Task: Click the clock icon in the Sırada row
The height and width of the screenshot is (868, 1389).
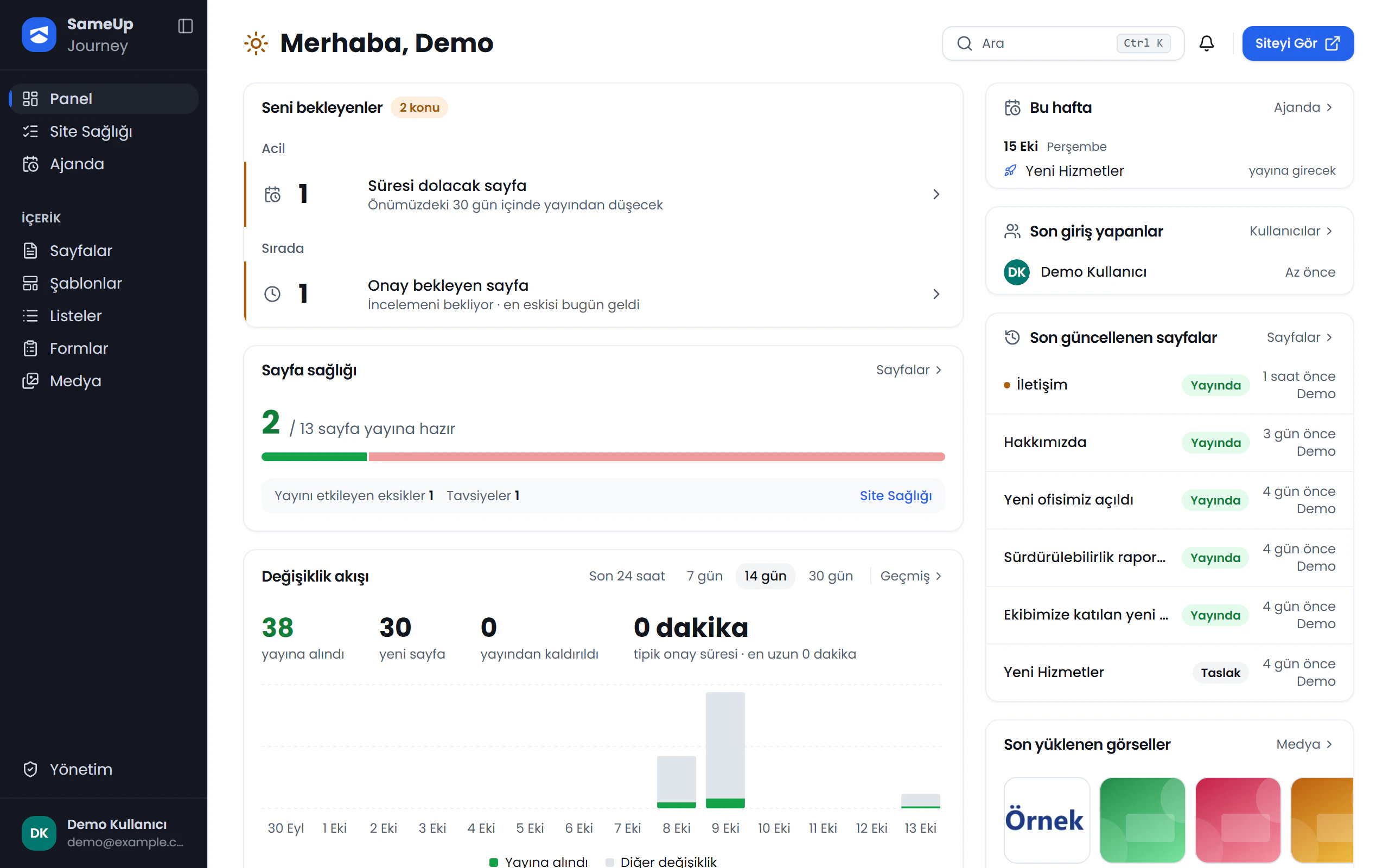Action: (272, 294)
